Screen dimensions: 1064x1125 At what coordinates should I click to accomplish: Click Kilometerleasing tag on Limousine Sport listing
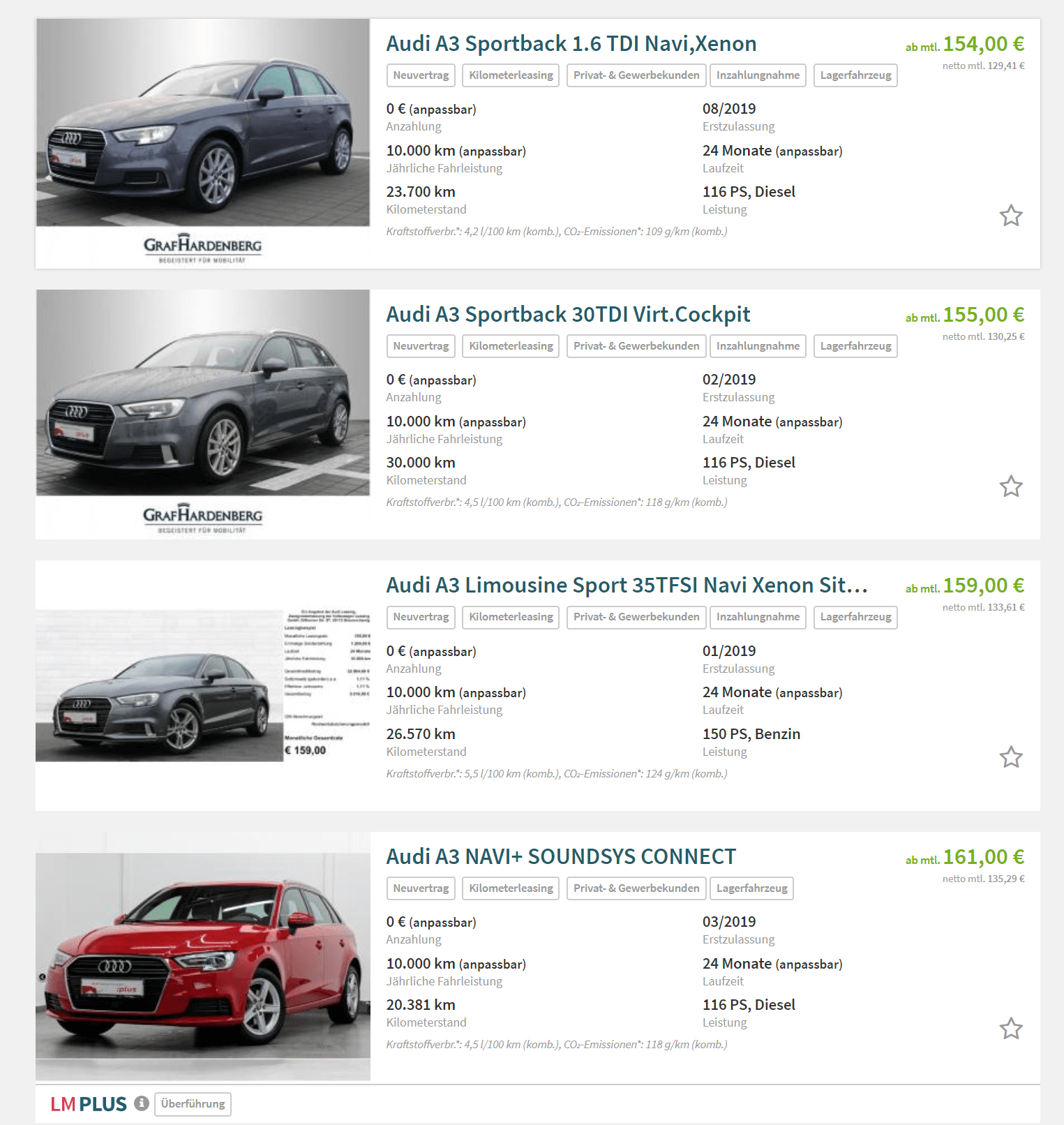click(511, 617)
